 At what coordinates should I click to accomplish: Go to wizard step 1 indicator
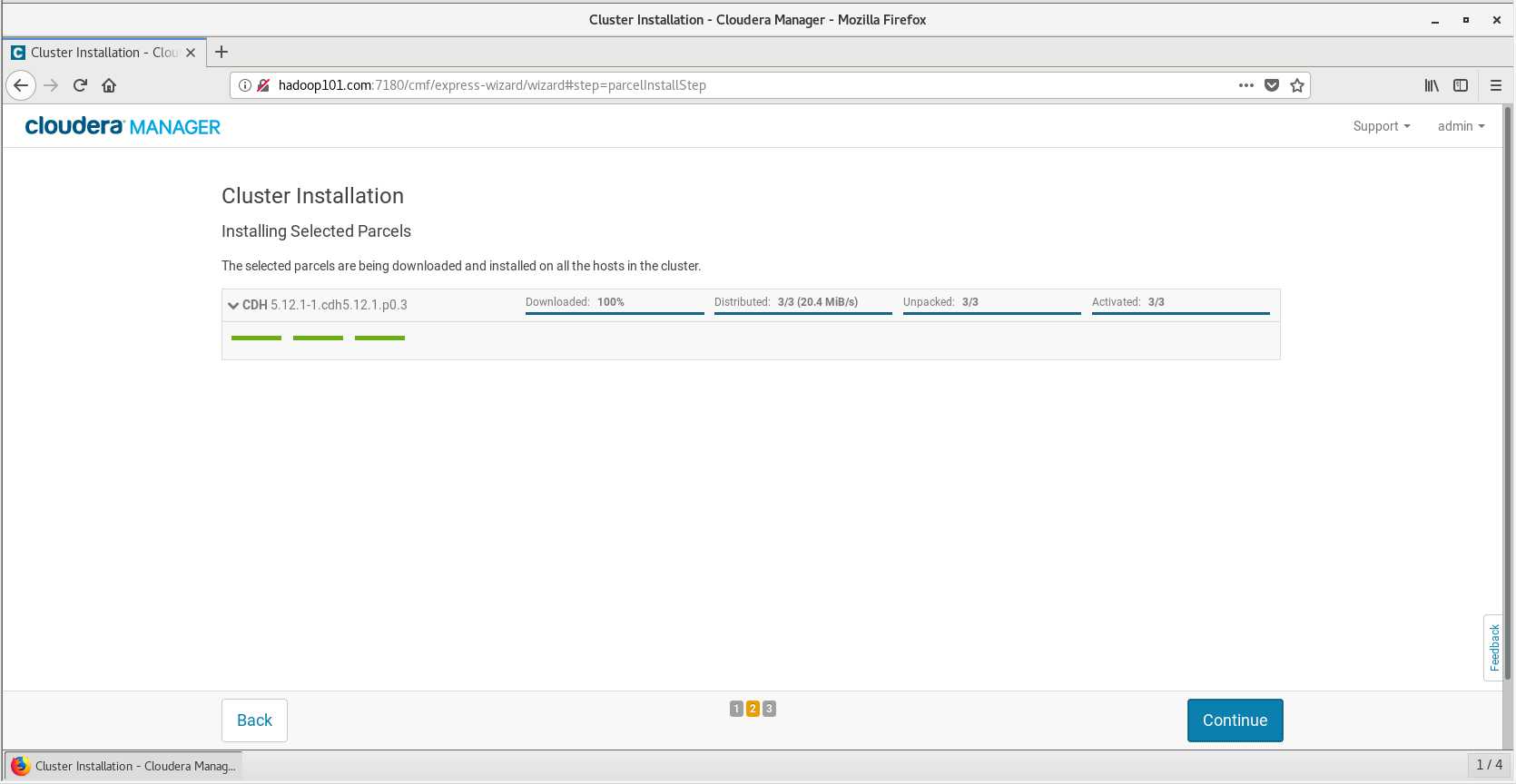click(736, 709)
